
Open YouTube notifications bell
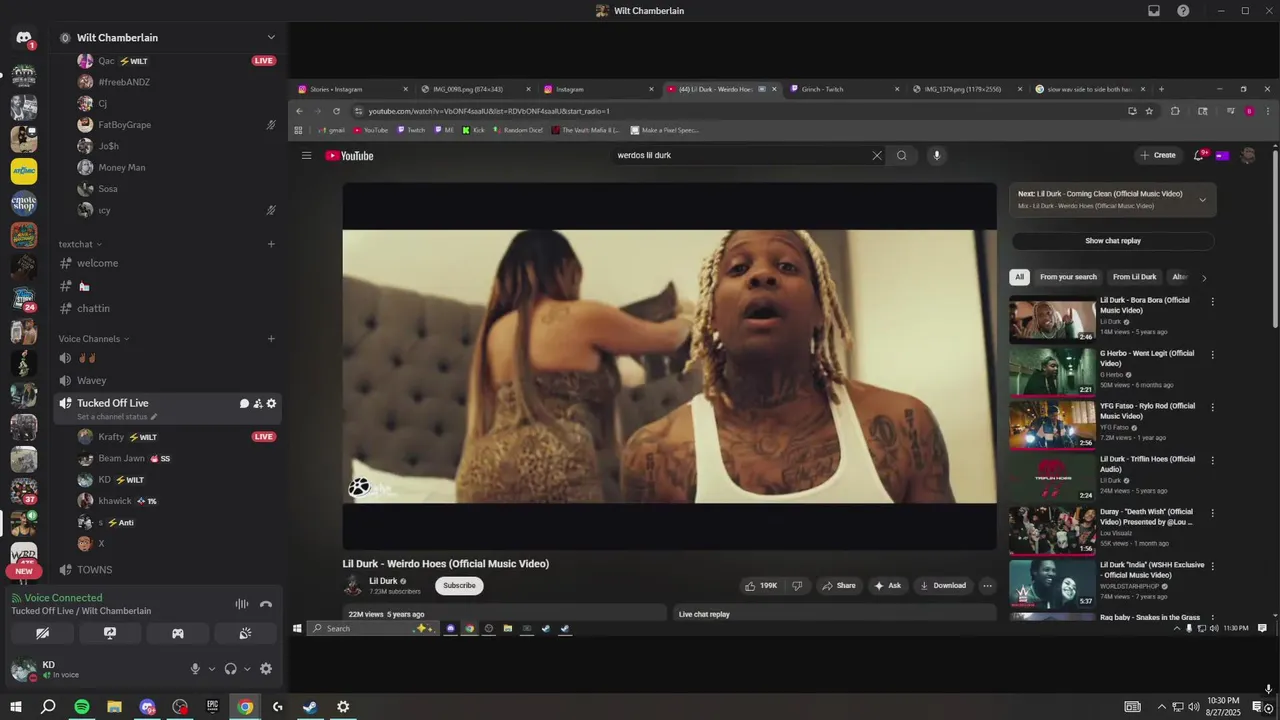click(1199, 155)
